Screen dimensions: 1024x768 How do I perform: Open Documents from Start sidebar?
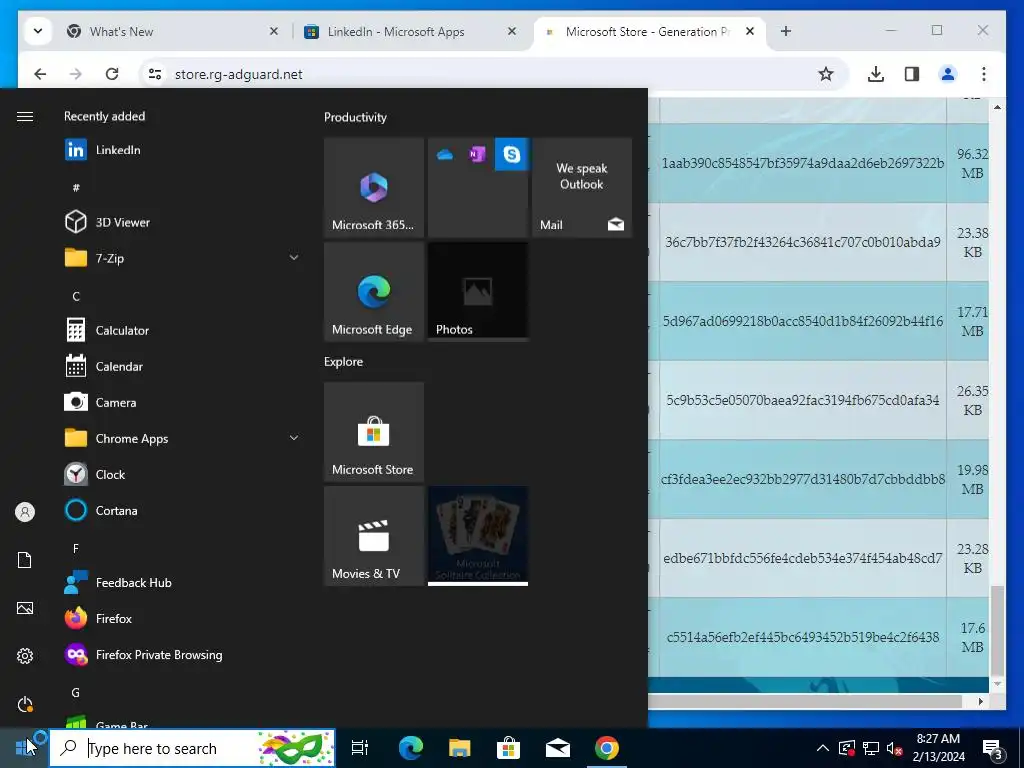point(25,560)
